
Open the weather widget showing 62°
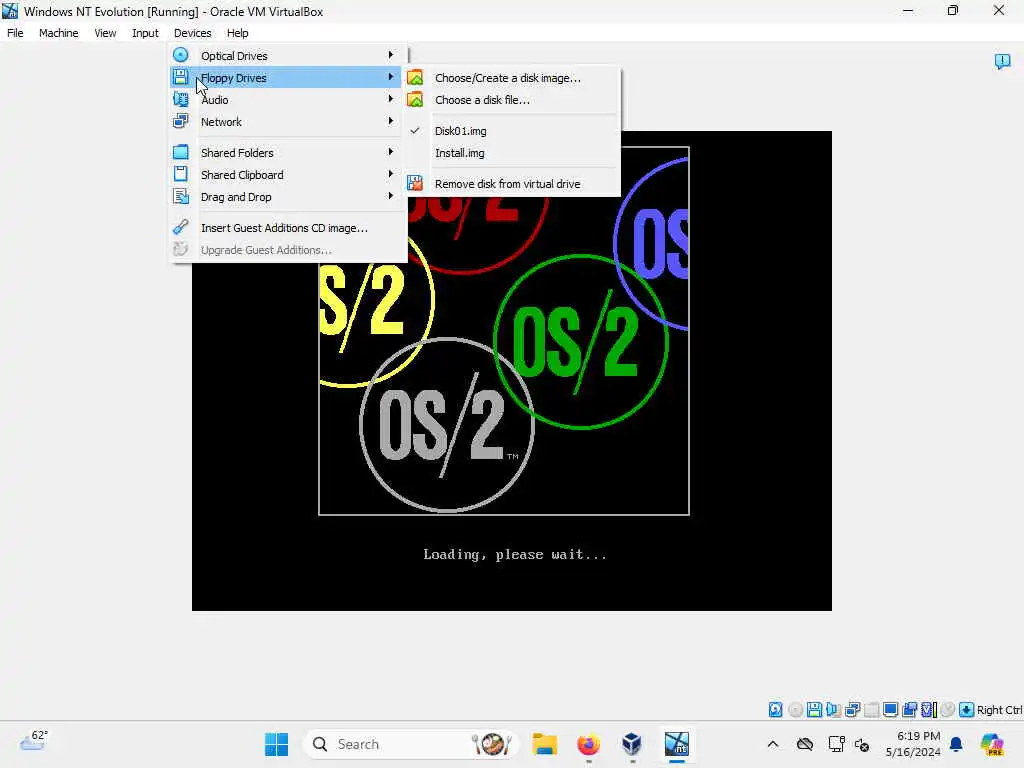click(33, 741)
